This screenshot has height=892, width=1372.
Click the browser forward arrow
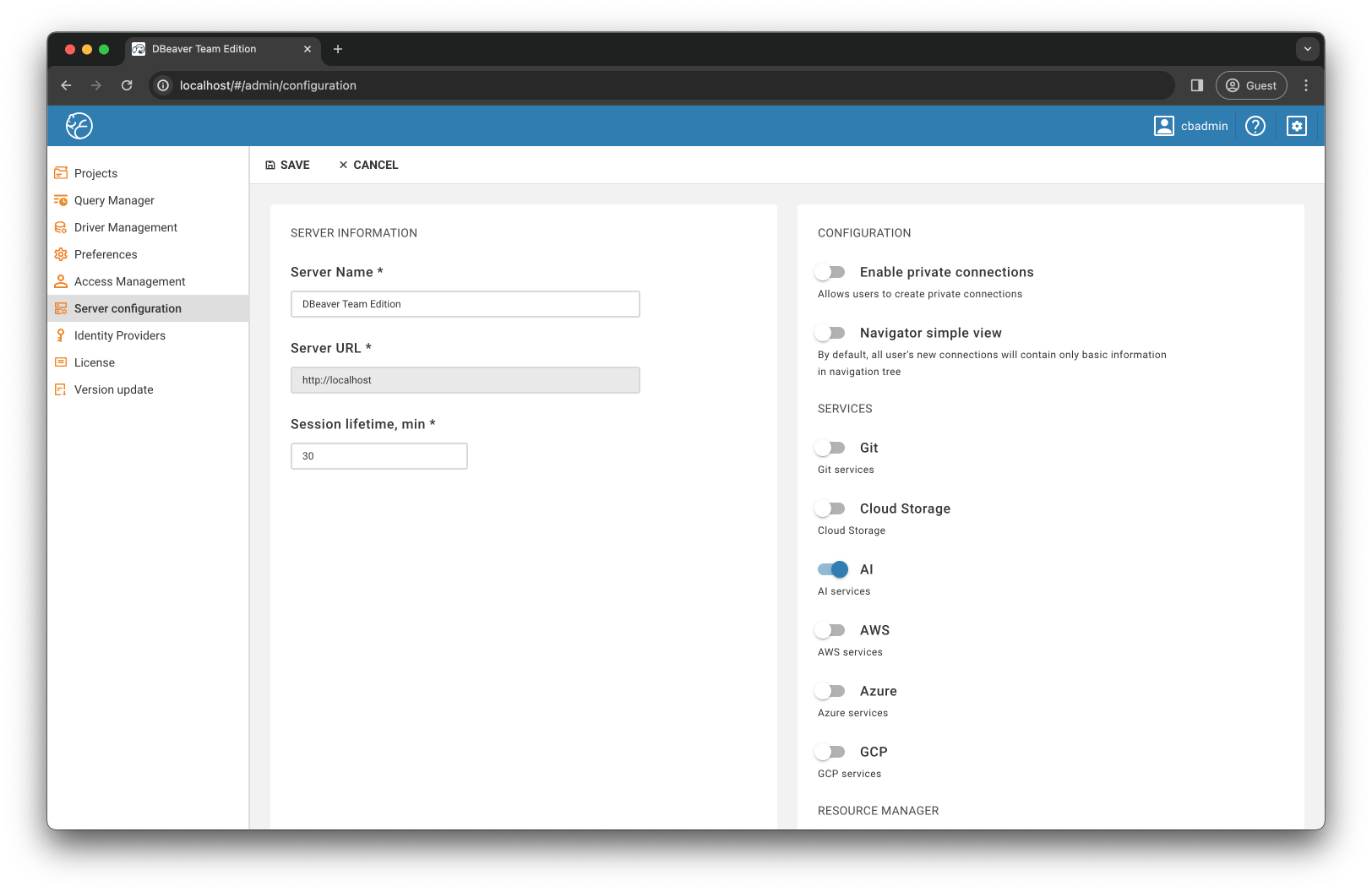[96, 85]
